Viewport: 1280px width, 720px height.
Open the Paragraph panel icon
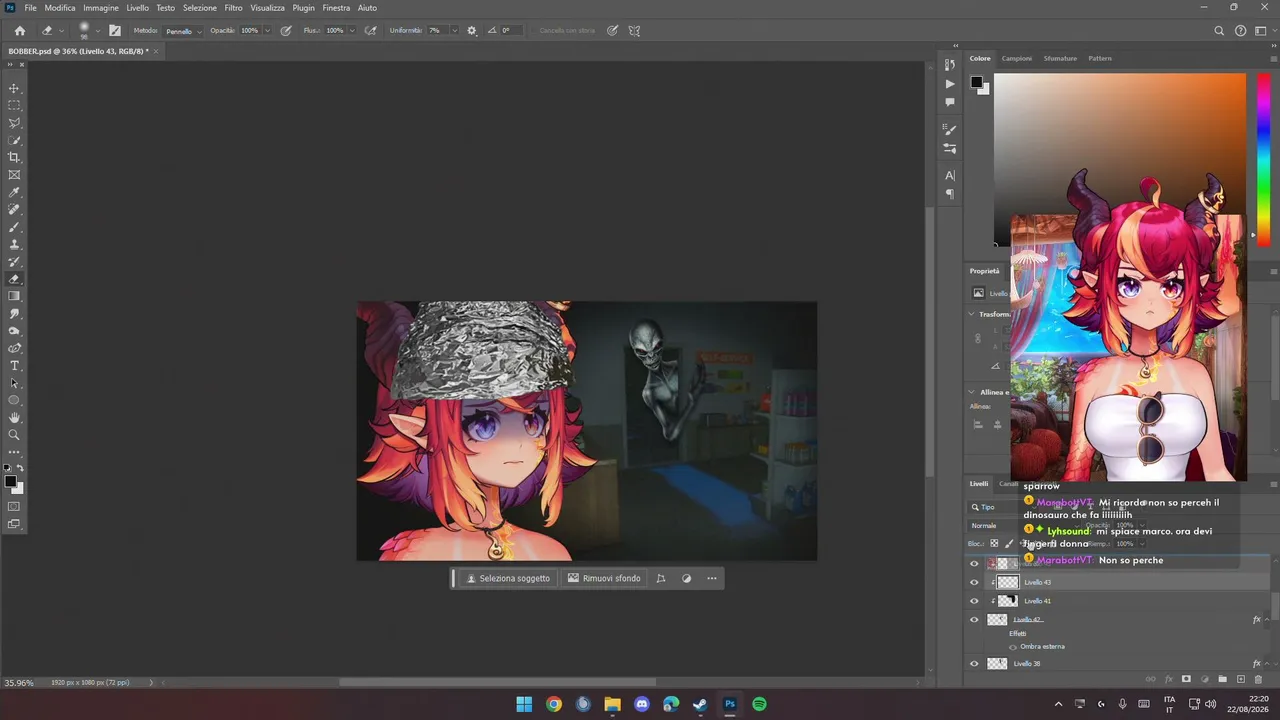pos(950,194)
